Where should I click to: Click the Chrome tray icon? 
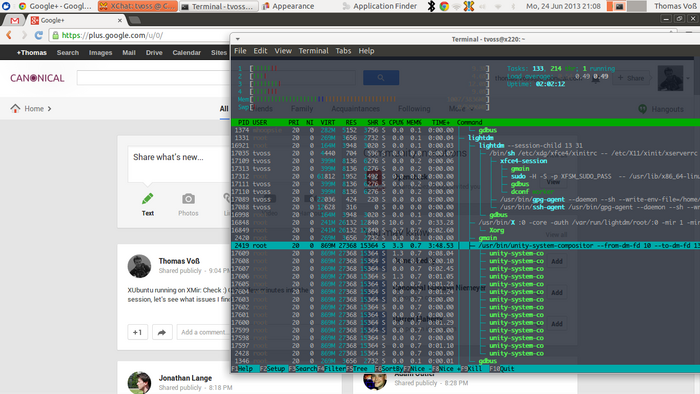(x=444, y=6)
